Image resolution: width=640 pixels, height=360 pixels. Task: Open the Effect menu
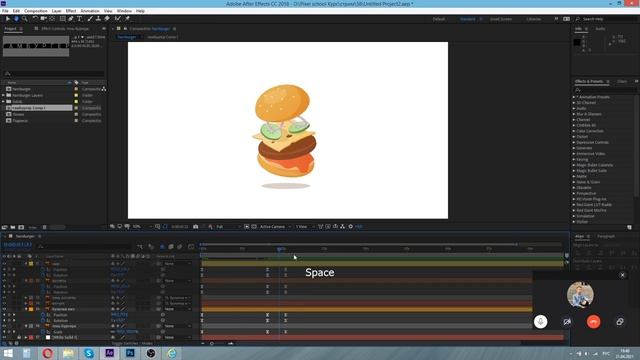[x=71, y=11]
